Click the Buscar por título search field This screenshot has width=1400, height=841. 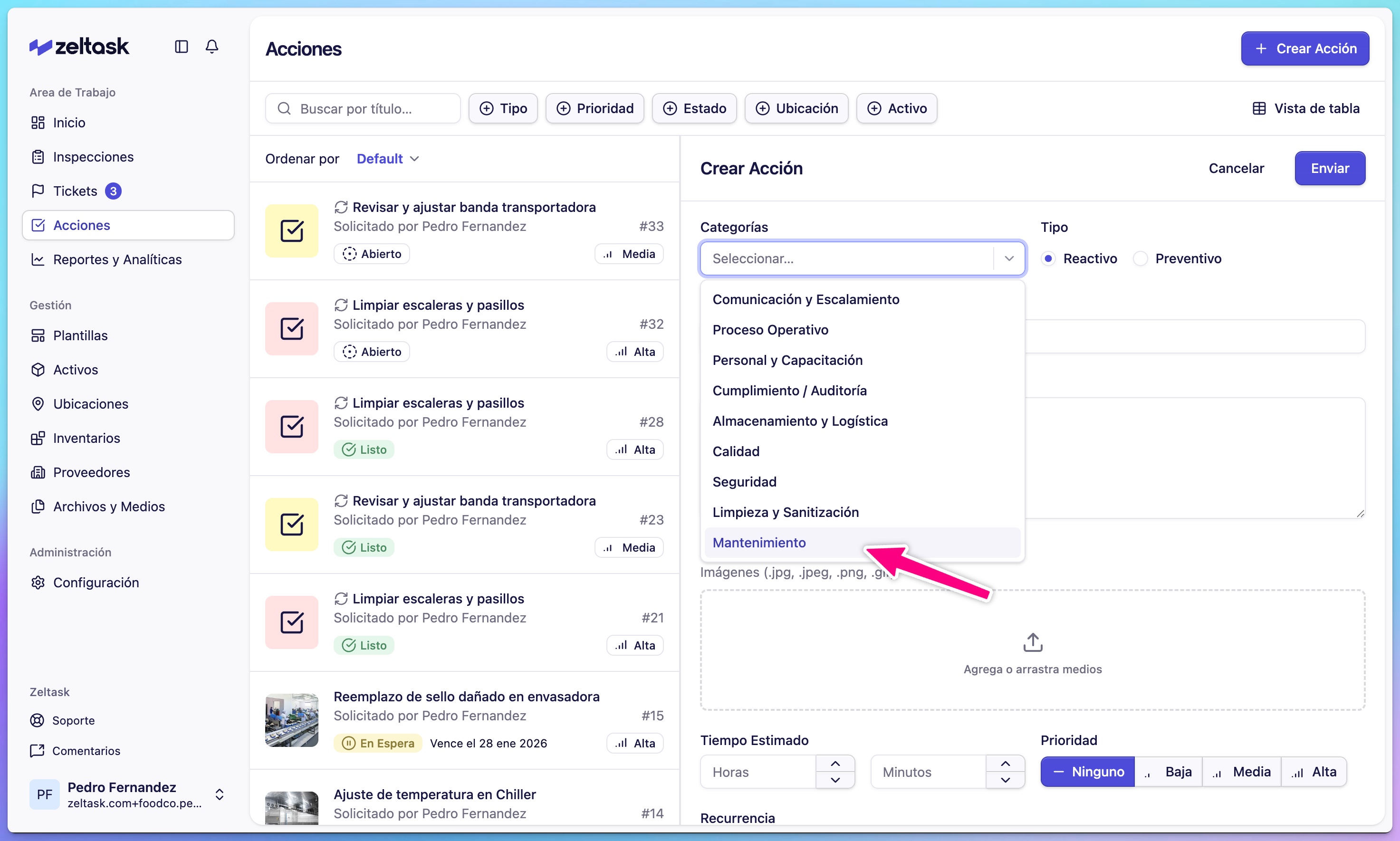click(362, 108)
